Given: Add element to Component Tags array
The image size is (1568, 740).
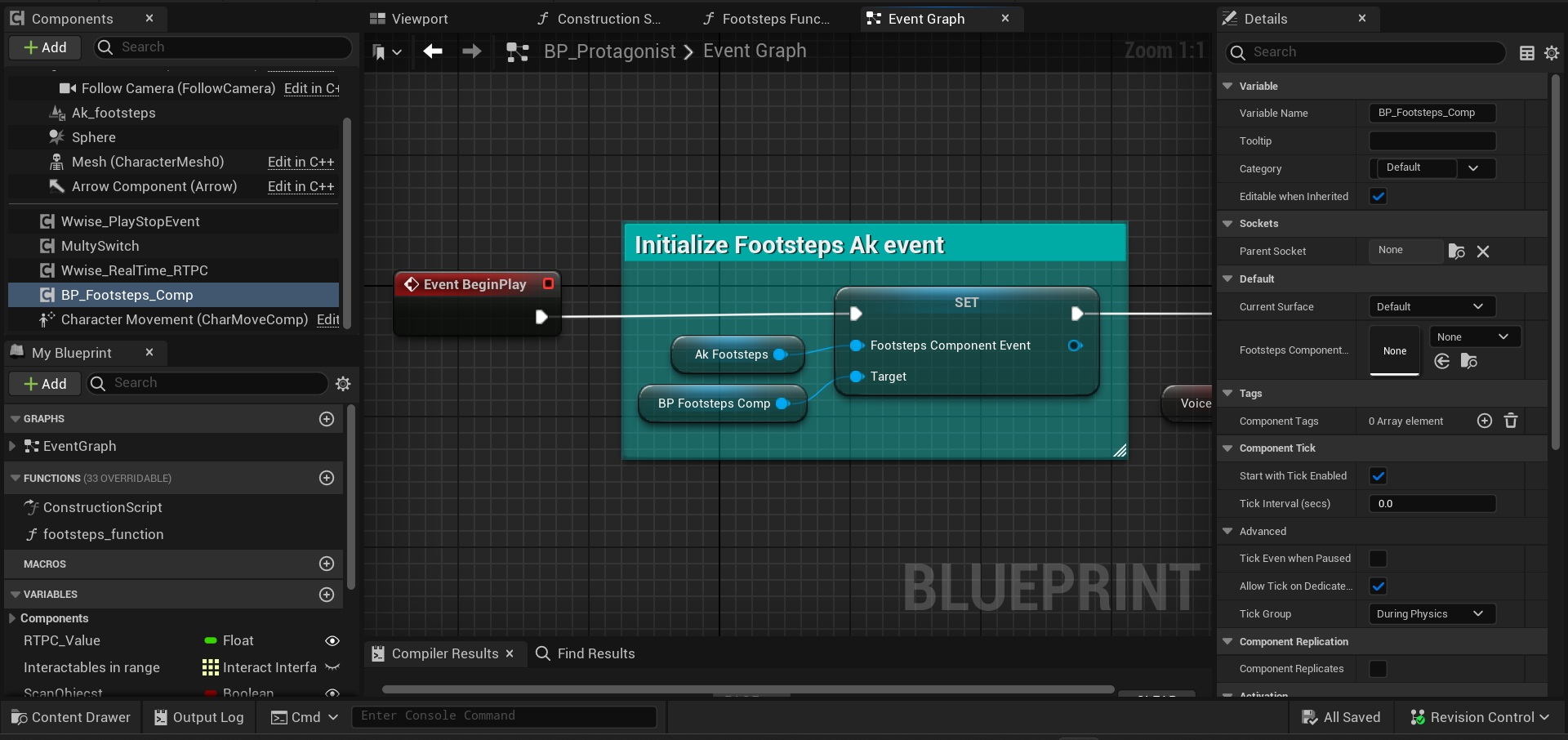Looking at the screenshot, I should point(1485,421).
